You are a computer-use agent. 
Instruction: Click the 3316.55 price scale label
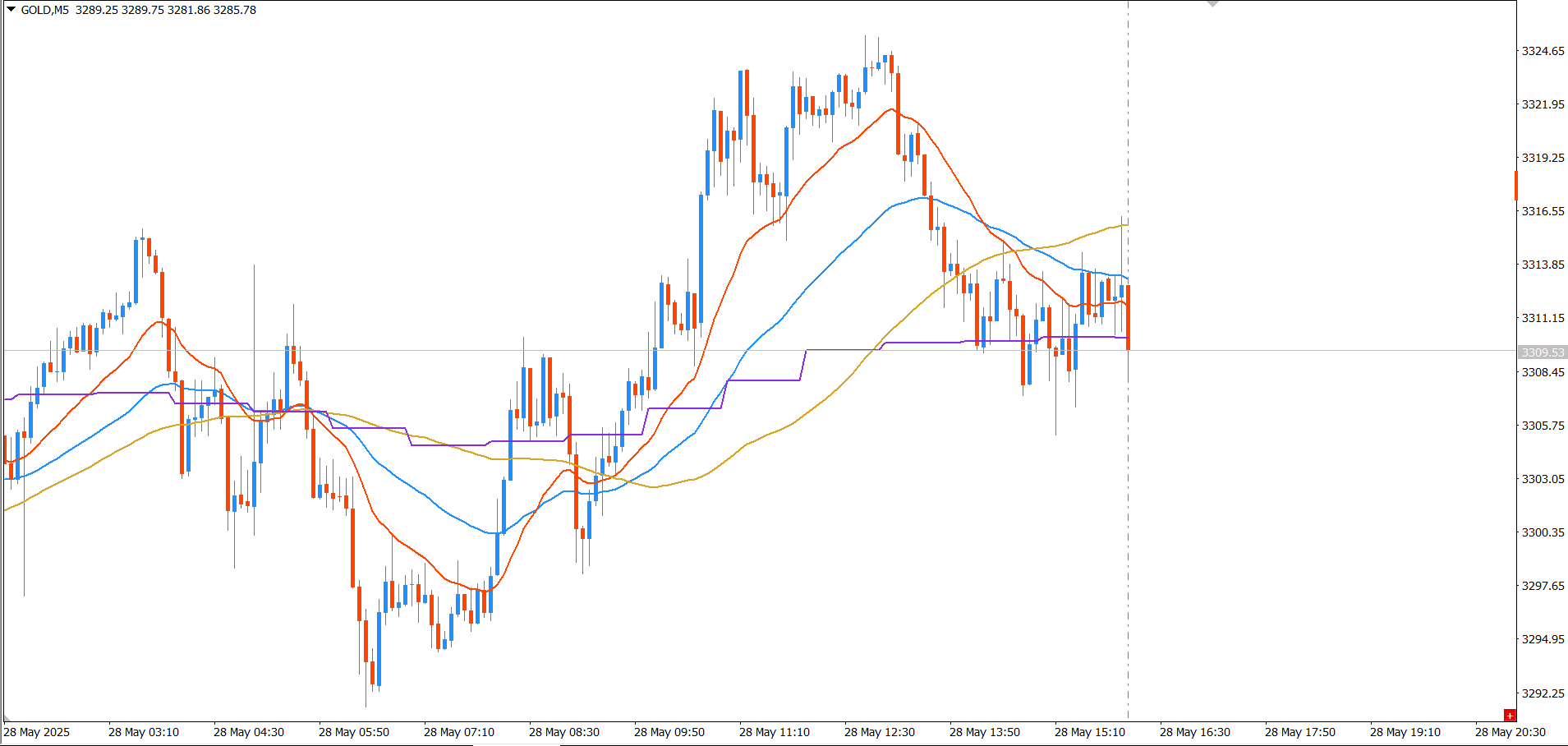click(1543, 211)
